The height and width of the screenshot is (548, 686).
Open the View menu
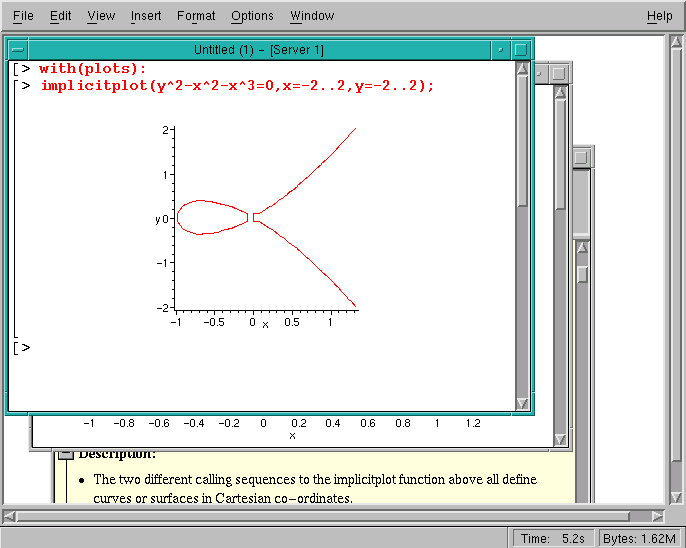(101, 16)
